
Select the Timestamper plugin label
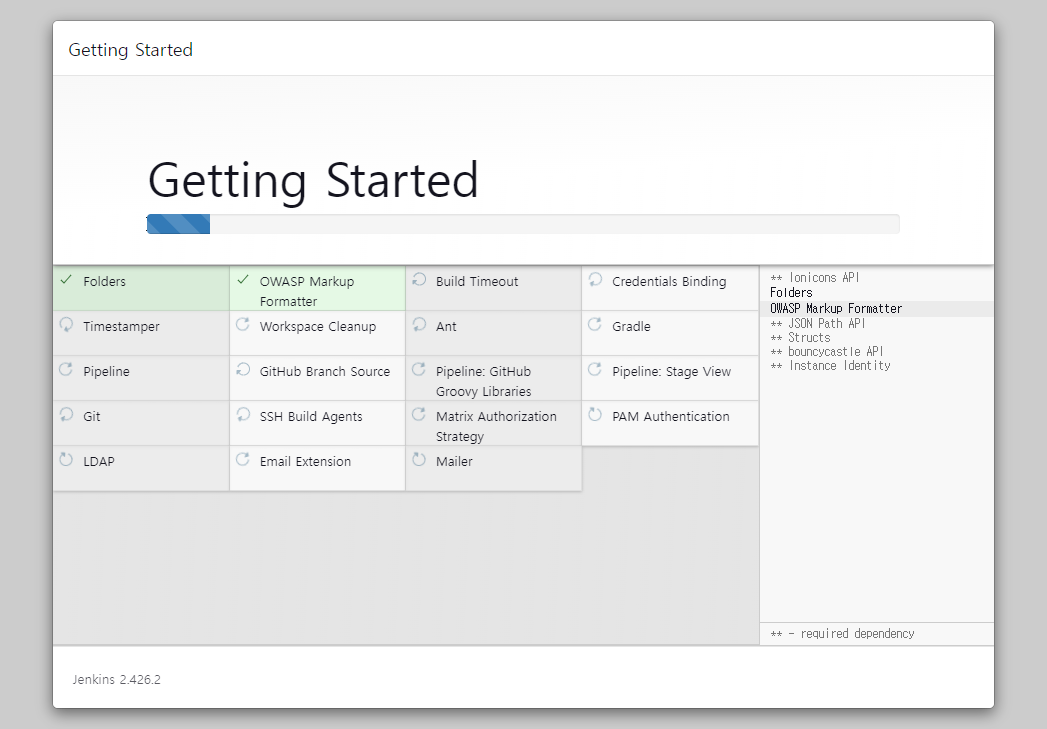(x=122, y=326)
